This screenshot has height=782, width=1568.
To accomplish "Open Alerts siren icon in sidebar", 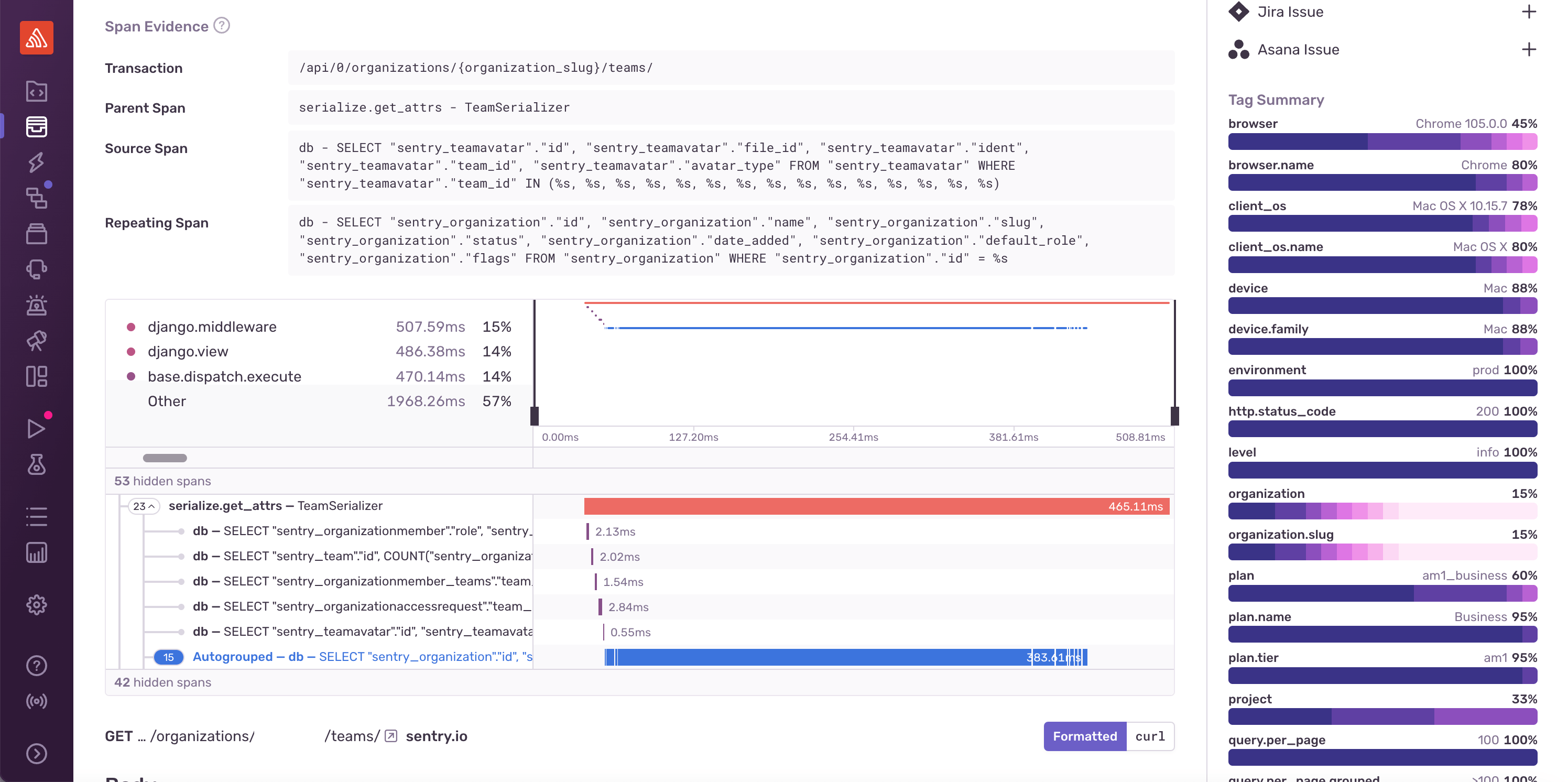I will click(37, 305).
